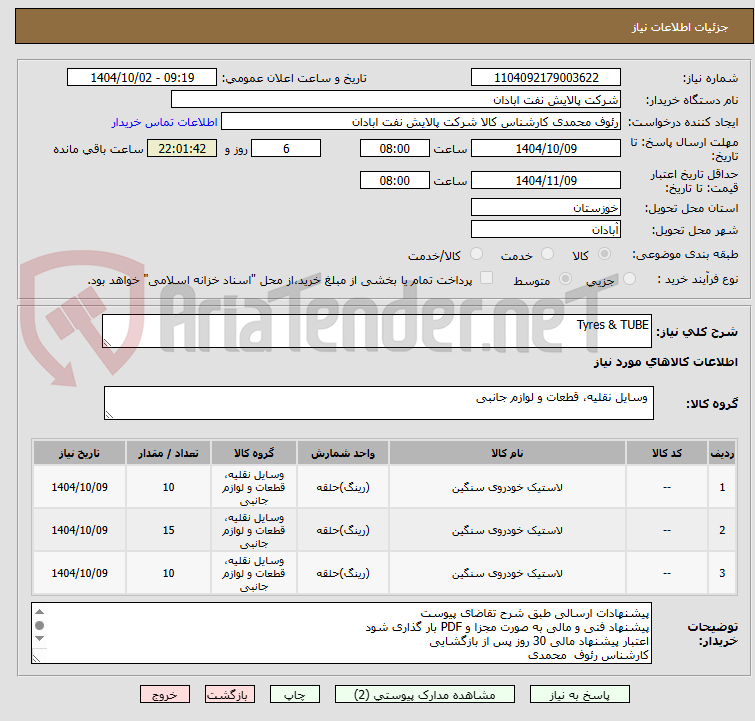
Task: Click the نام دستگاه خریدار field
Action: point(395,100)
